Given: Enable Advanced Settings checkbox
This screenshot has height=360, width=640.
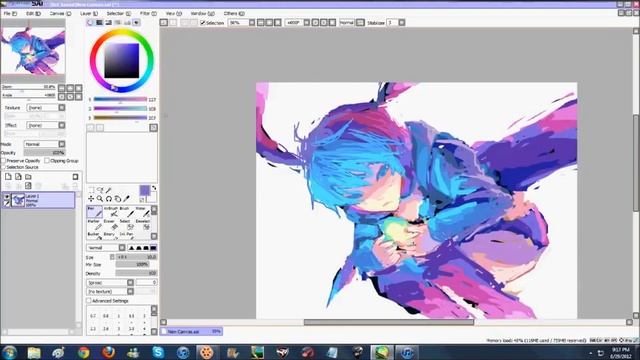Looking at the screenshot, I should pyautogui.click(x=89, y=301).
